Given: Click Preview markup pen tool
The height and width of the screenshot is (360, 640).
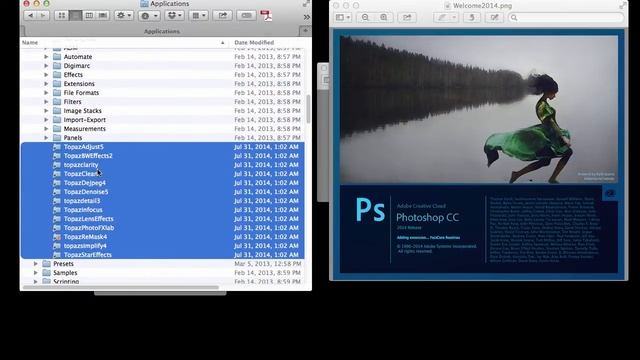Looking at the screenshot, I should (x=442, y=17).
